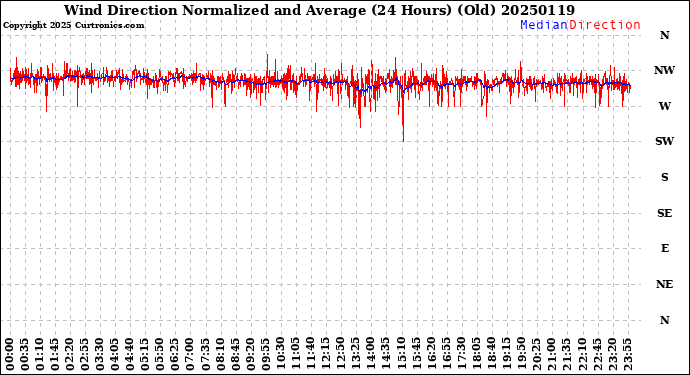Click the 05:50 time label

(160, 354)
